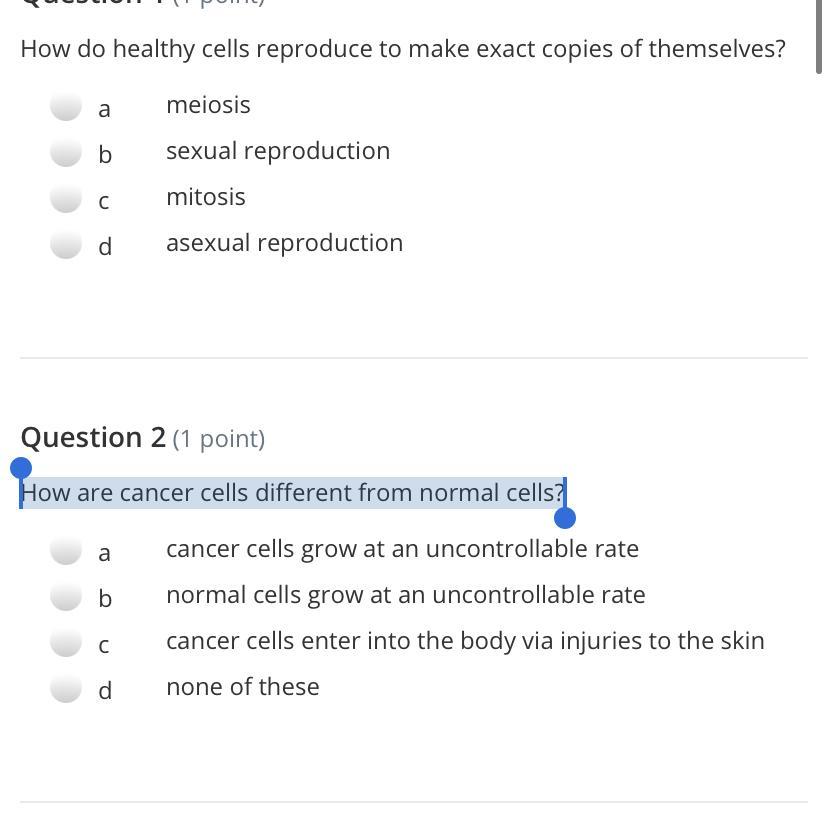The image size is (828, 829).
Task: Select mitosis radio button
Action: click(x=66, y=197)
